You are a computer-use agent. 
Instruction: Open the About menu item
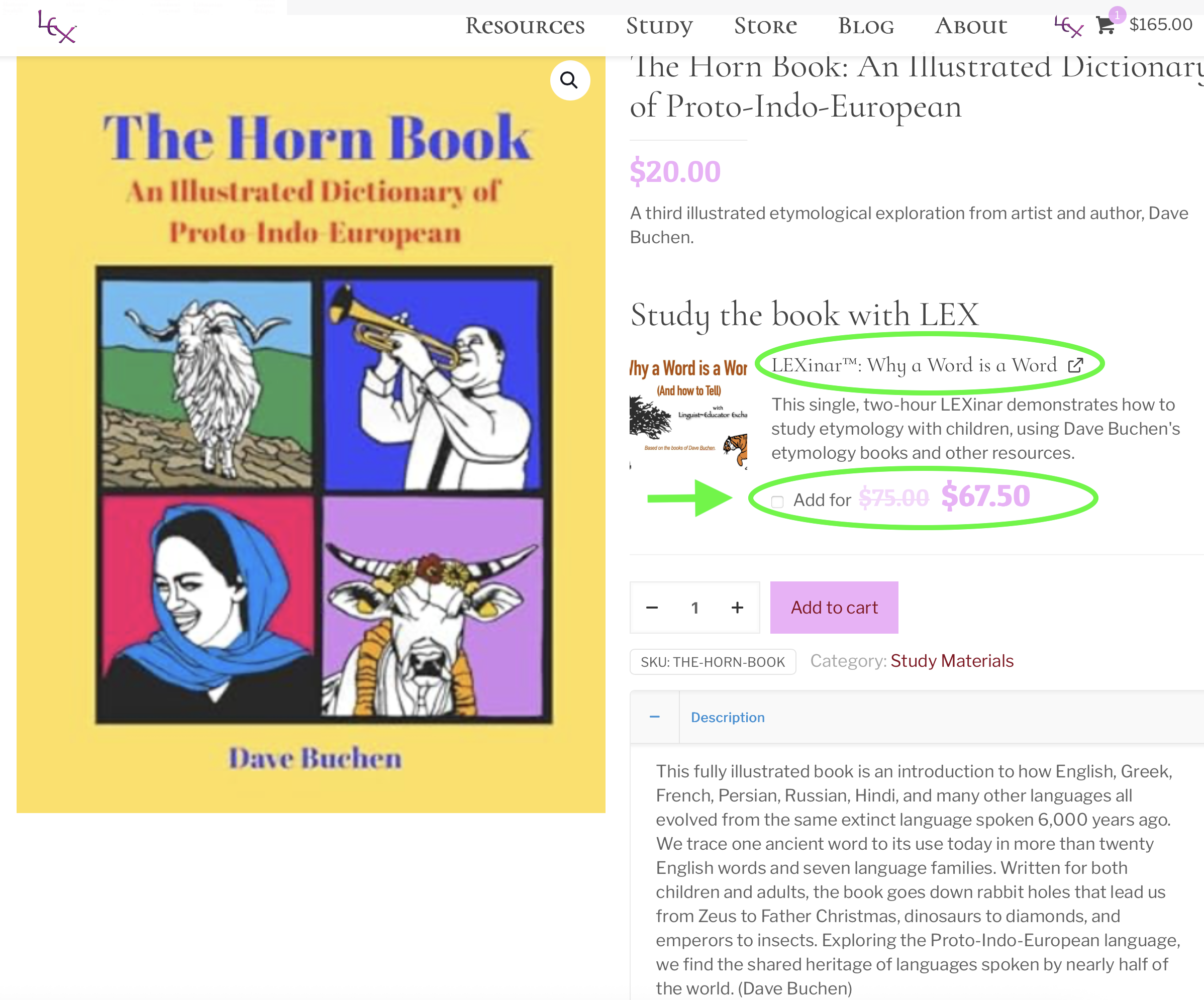(971, 26)
